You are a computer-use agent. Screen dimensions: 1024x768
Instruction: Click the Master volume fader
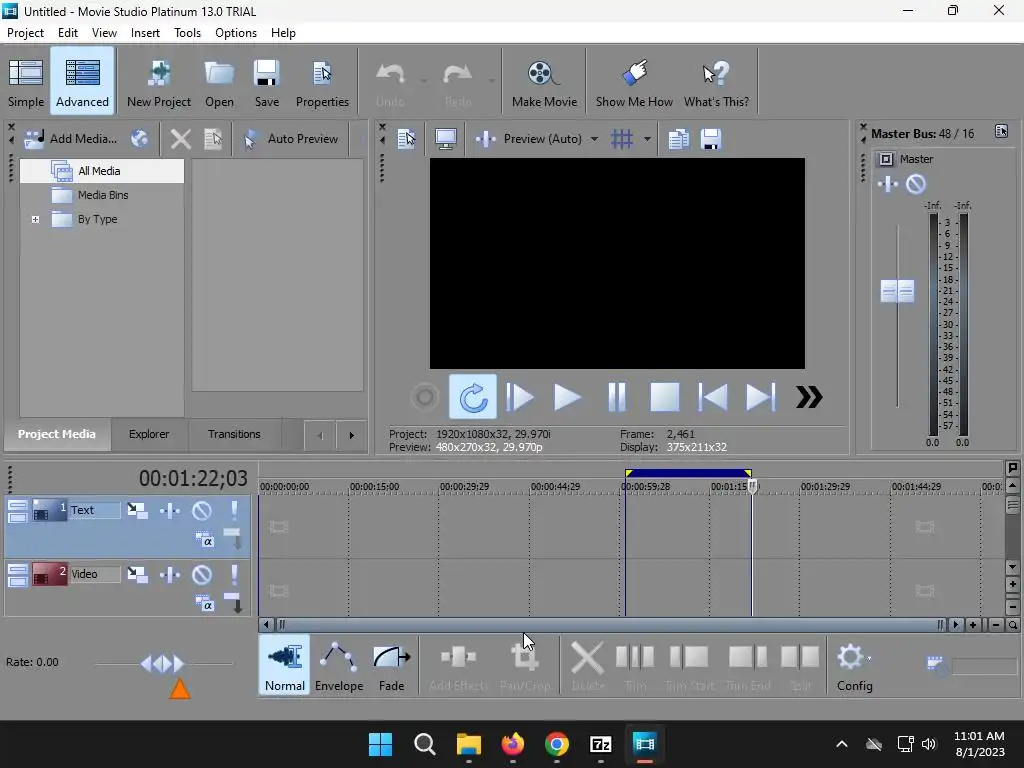pos(897,291)
